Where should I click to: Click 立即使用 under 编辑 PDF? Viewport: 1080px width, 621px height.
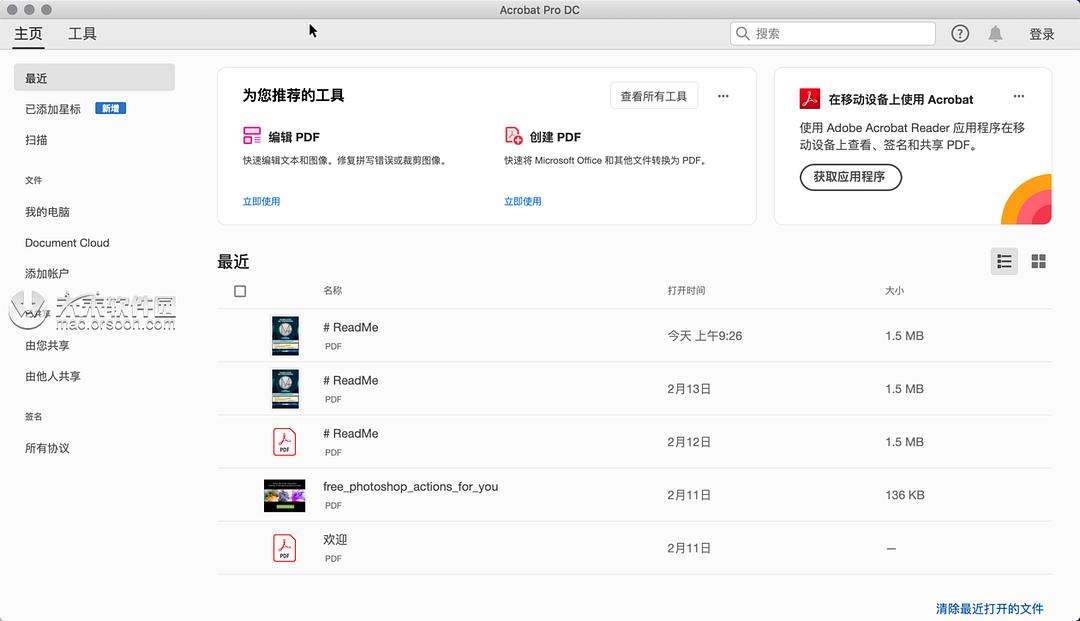[x=261, y=201]
